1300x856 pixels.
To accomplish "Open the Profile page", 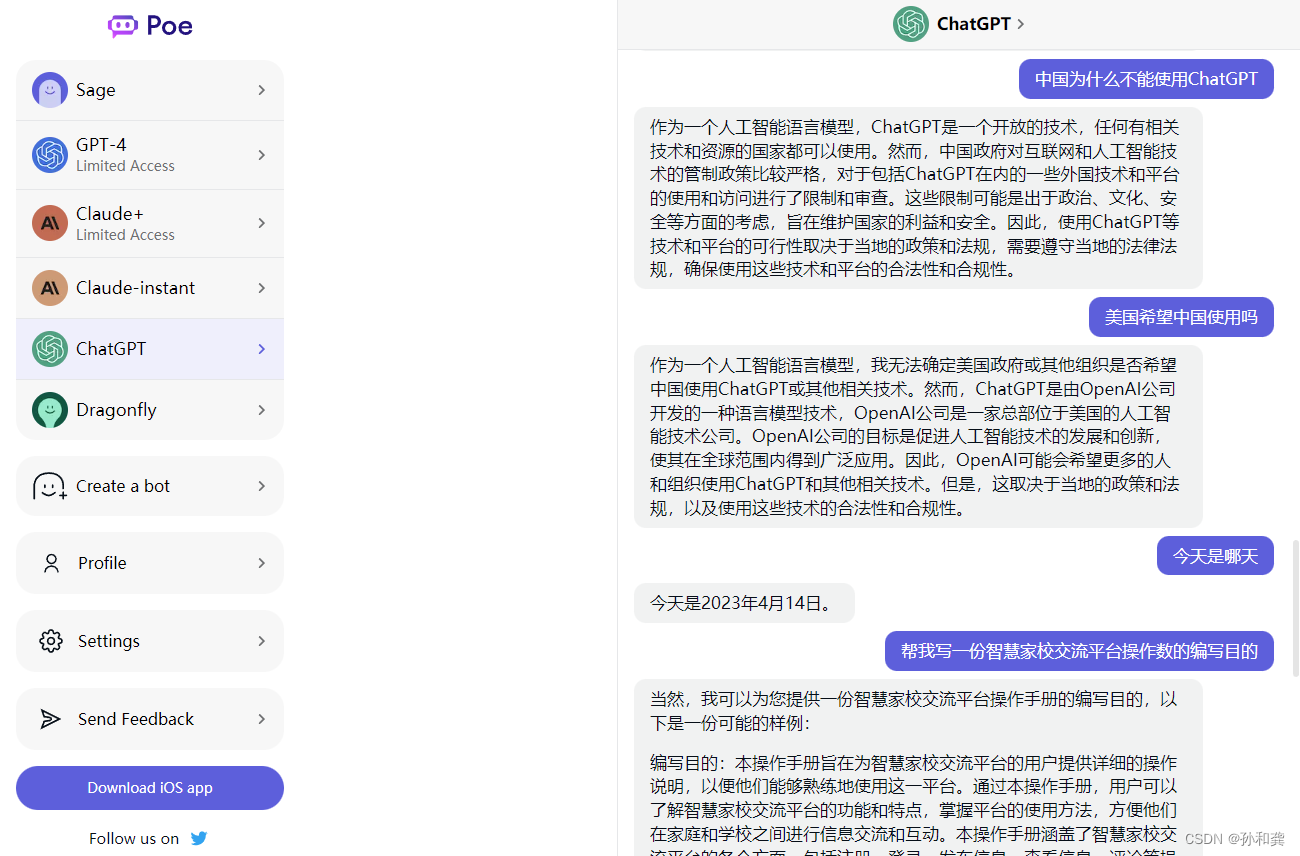I will click(150, 563).
